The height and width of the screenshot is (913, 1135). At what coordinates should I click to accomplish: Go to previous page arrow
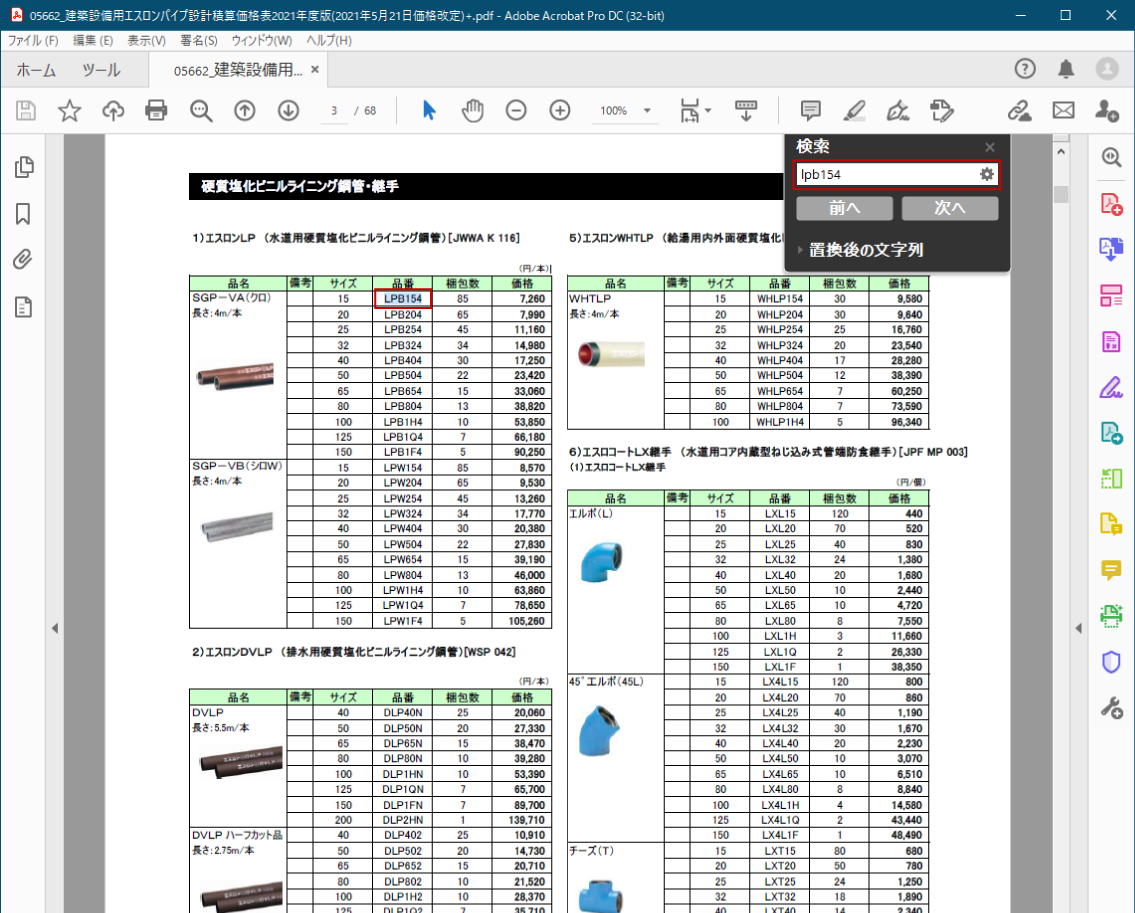[245, 111]
